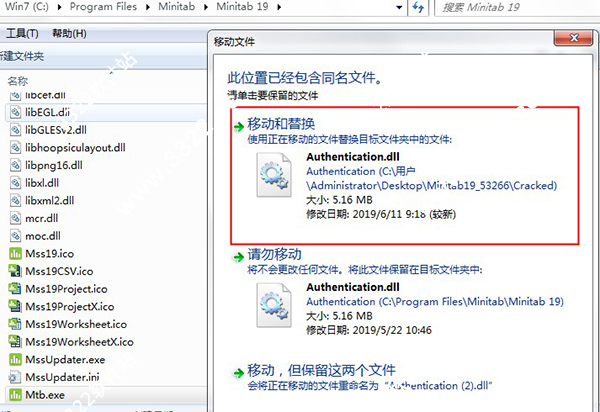Click the Mss19.ico green chart icon
Screen dimensions: 600x412
[15, 253]
